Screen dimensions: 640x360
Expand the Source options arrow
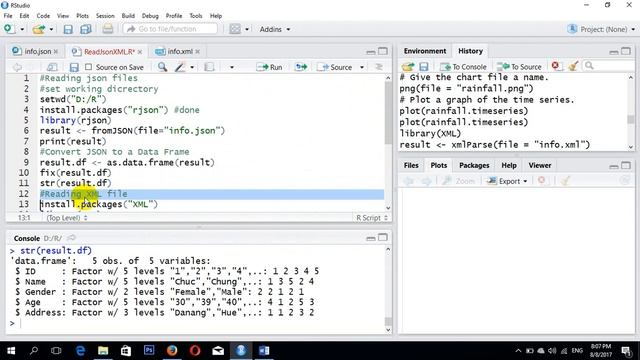(362, 67)
